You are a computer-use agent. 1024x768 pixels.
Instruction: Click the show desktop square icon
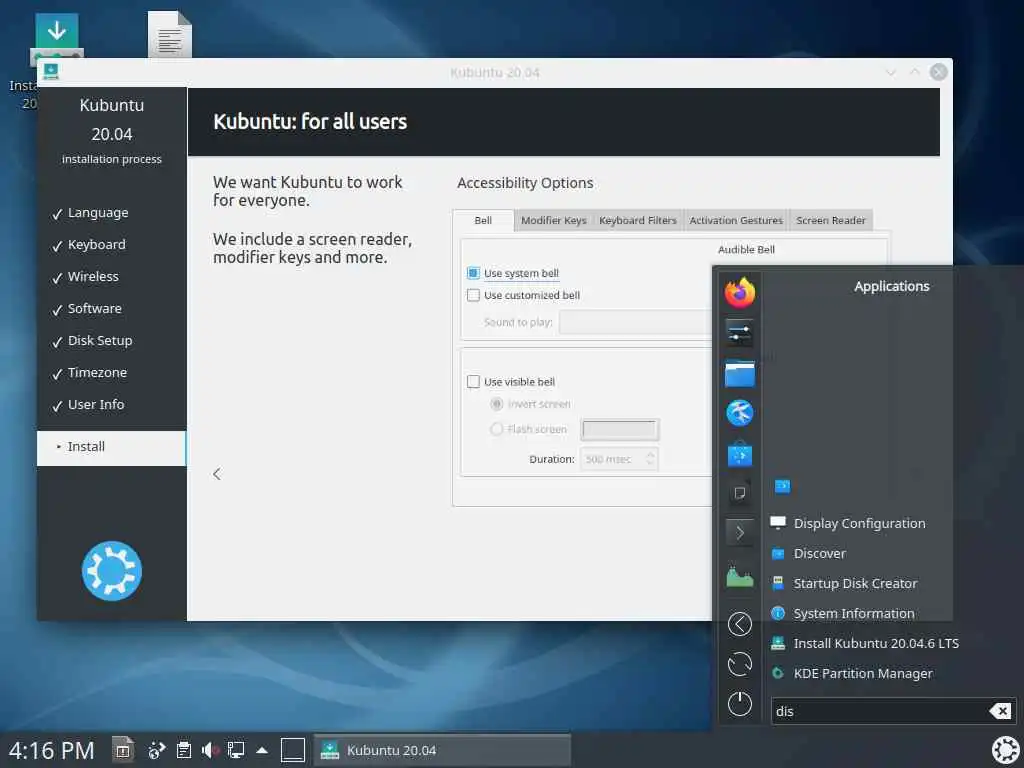(293, 750)
